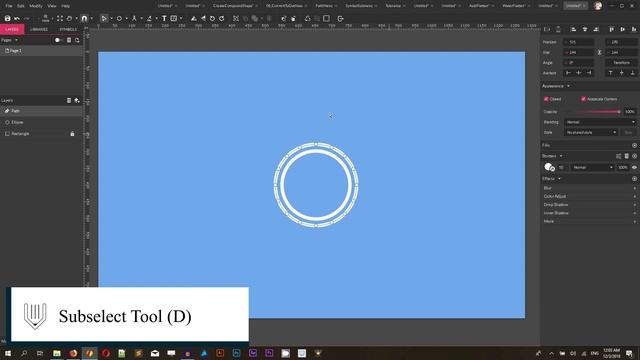640x360 pixels.
Task: Click the Rotate counter-clockwise icon
Action: coord(212,18)
